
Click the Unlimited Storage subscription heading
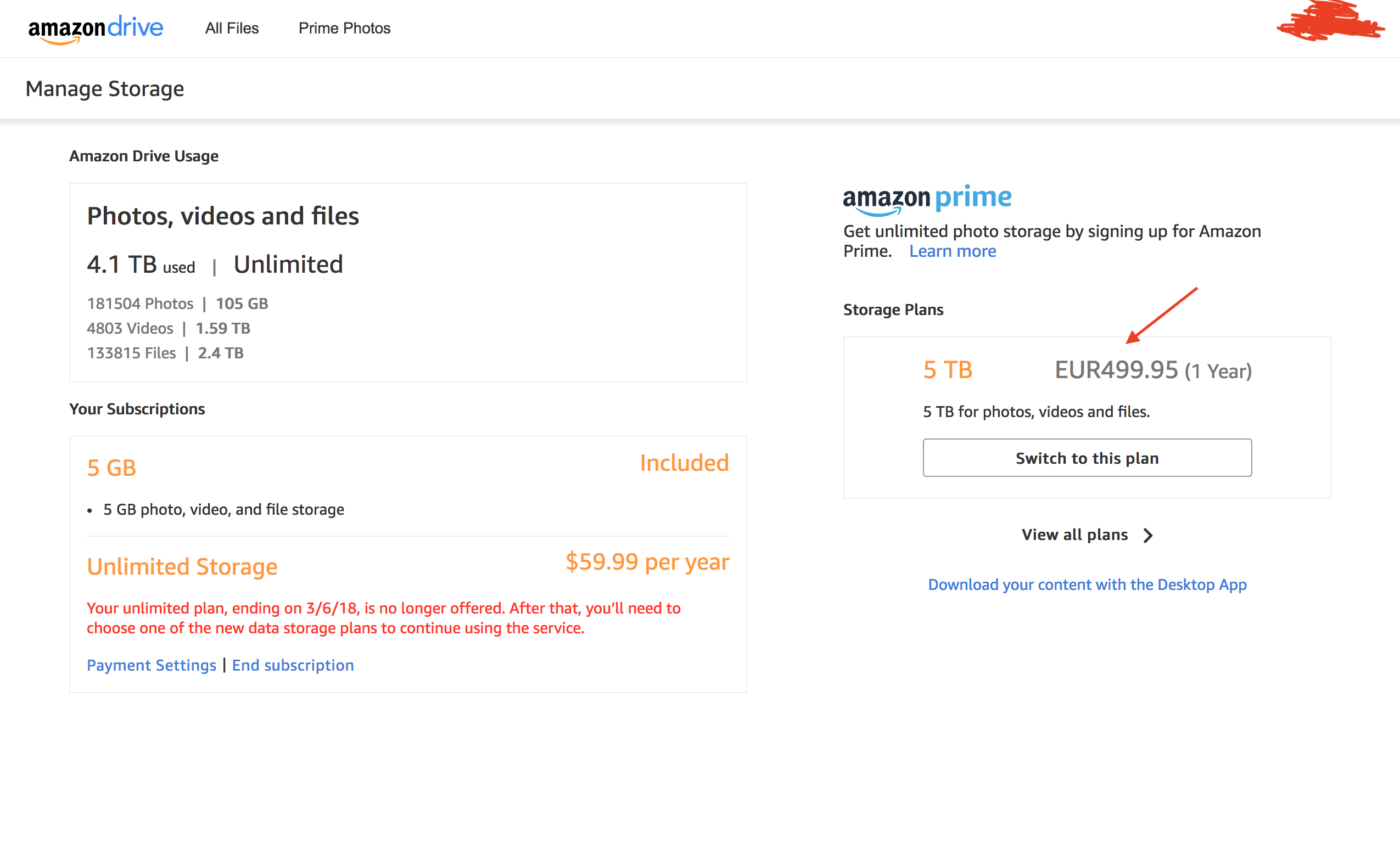pyautogui.click(x=182, y=566)
